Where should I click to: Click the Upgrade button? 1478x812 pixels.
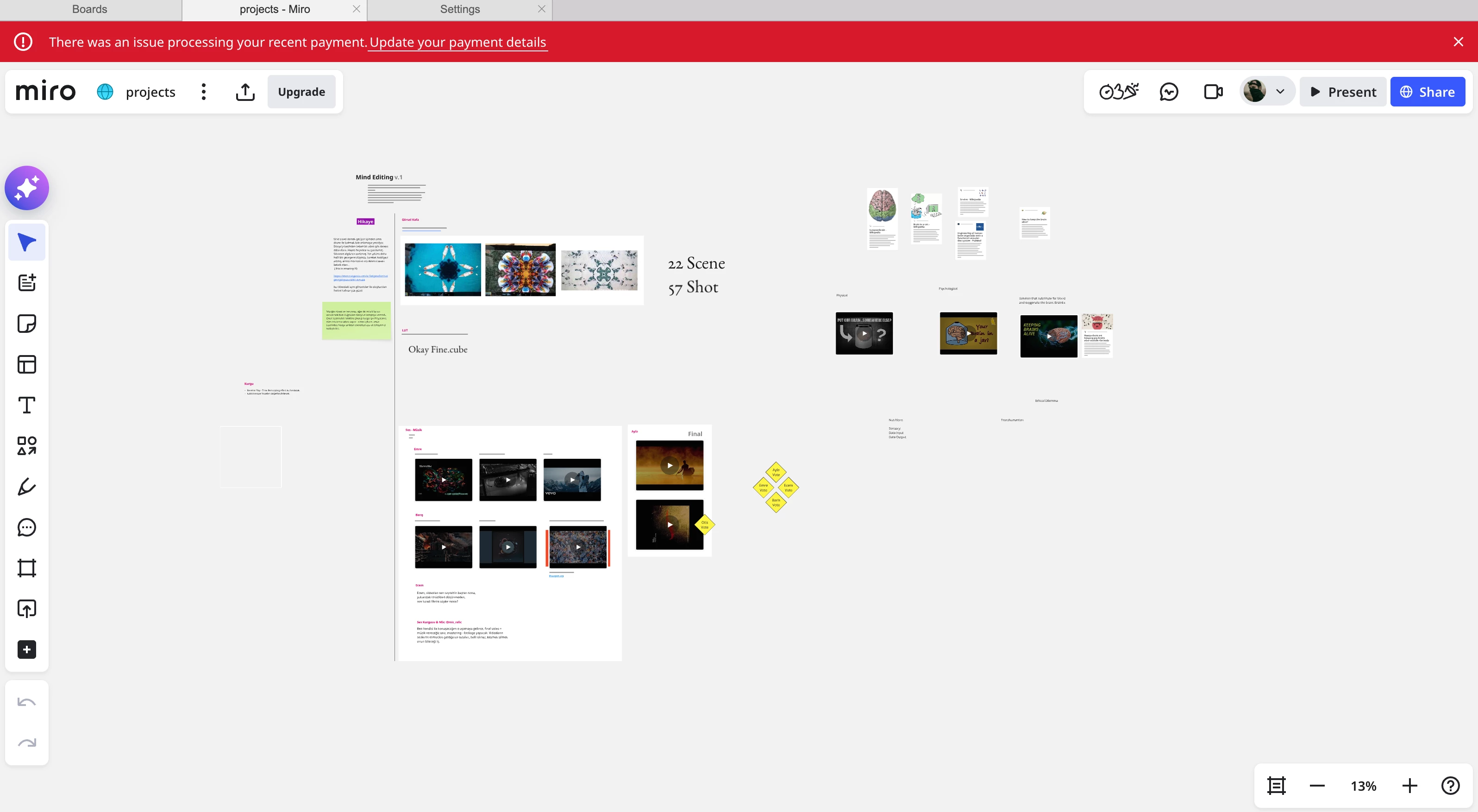tap(301, 92)
